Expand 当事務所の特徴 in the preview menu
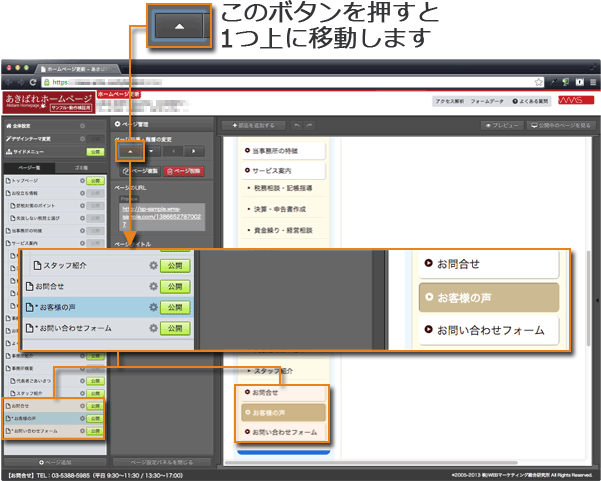Image resolution: width=601 pixels, height=481 pixels. click(x=283, y=149)
